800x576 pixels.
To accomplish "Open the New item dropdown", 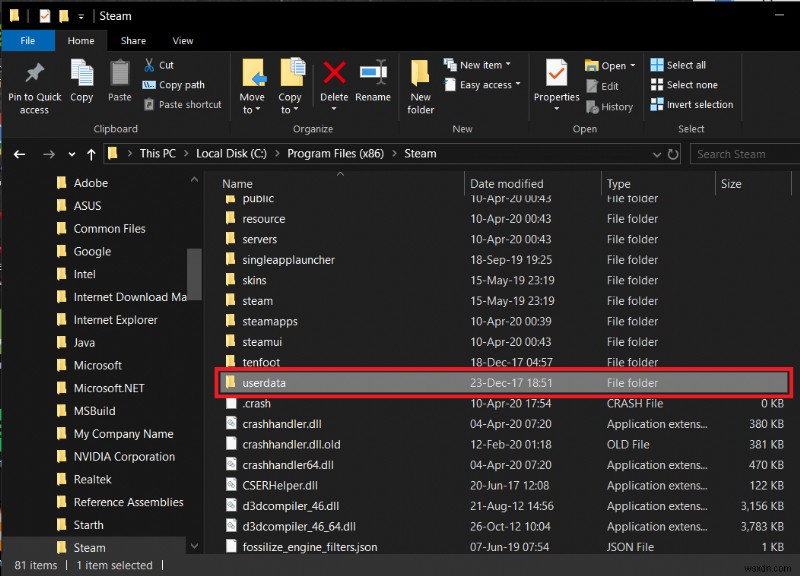I will (x=479, y=64).
